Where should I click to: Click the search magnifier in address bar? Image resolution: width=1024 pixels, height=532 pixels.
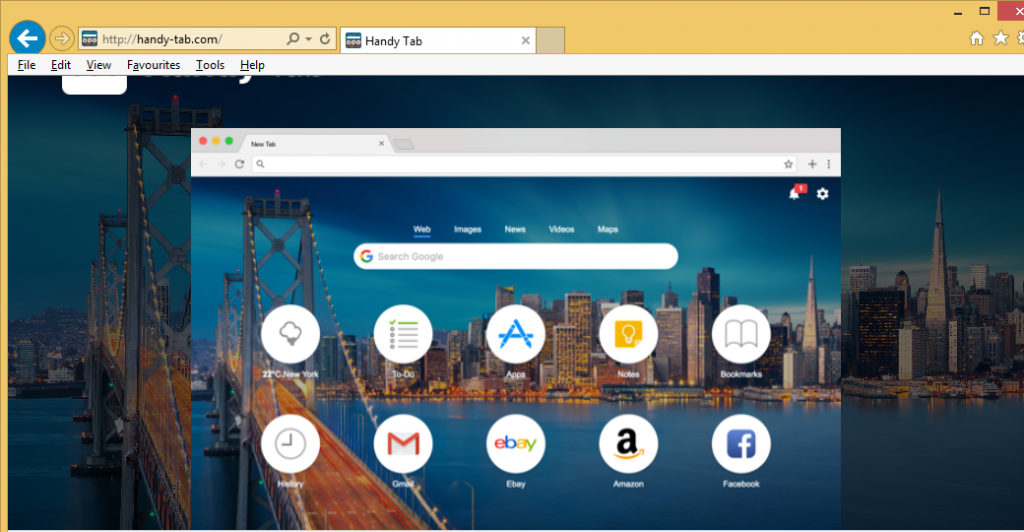(x=293, y=39)
